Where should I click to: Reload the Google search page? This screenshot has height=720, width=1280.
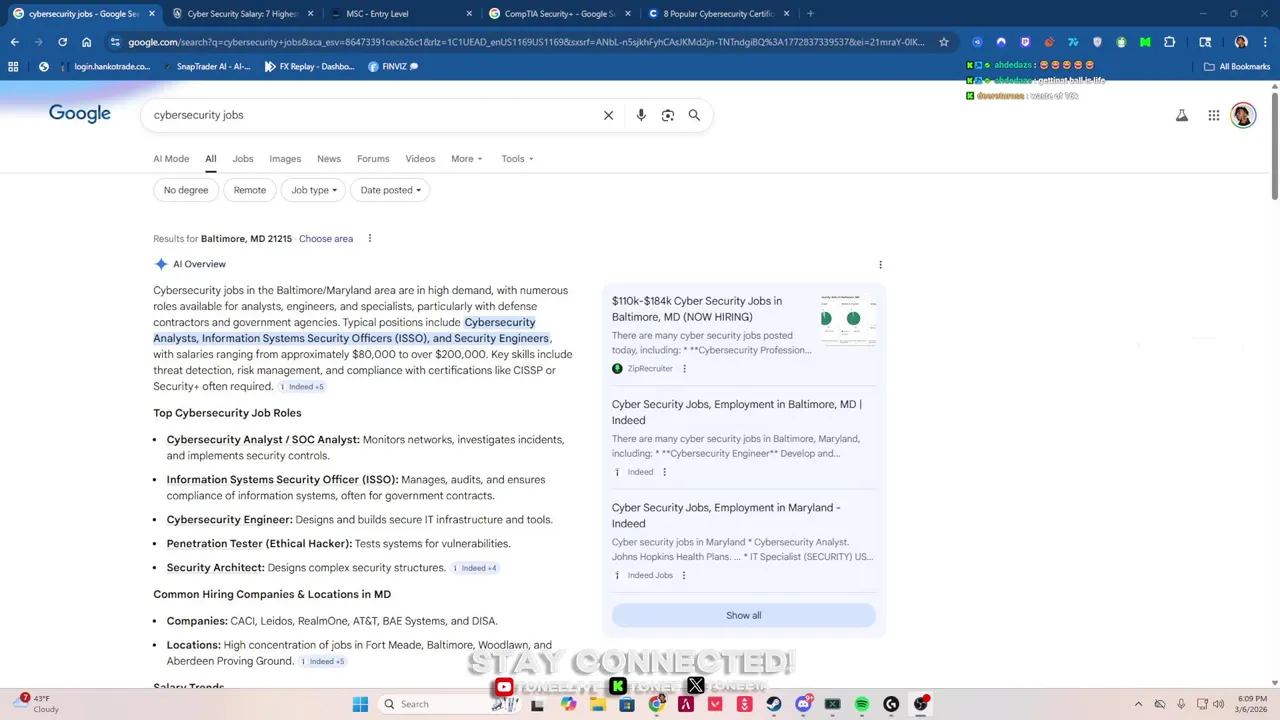pos(62,42)
